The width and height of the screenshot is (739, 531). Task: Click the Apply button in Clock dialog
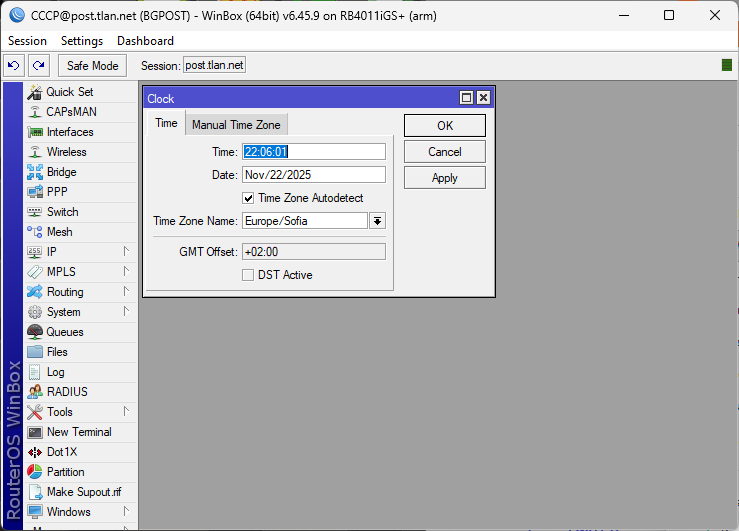[444, 177]
